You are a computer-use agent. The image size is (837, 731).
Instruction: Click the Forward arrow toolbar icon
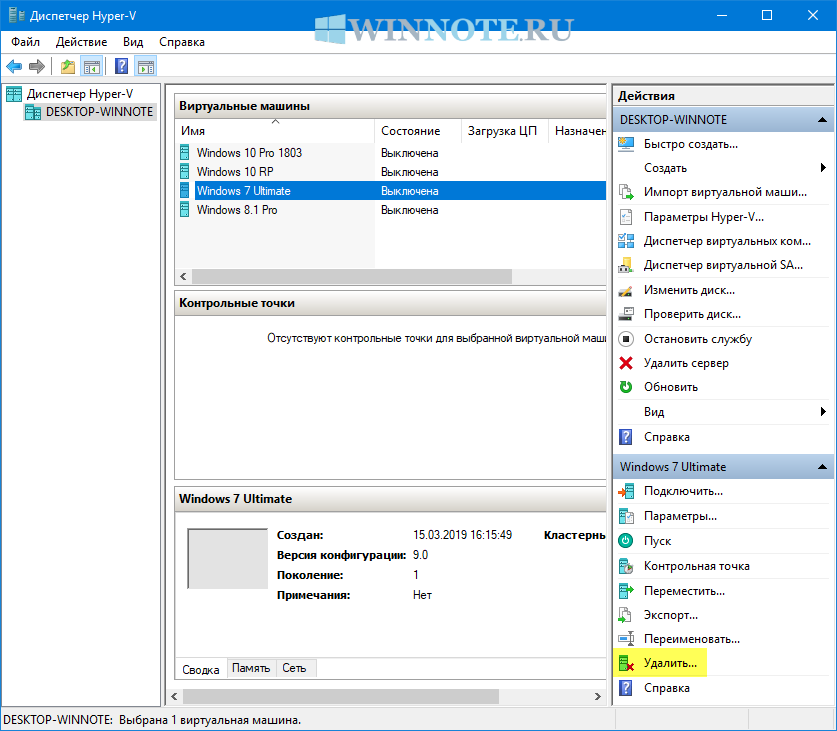[x=37, y=67]
